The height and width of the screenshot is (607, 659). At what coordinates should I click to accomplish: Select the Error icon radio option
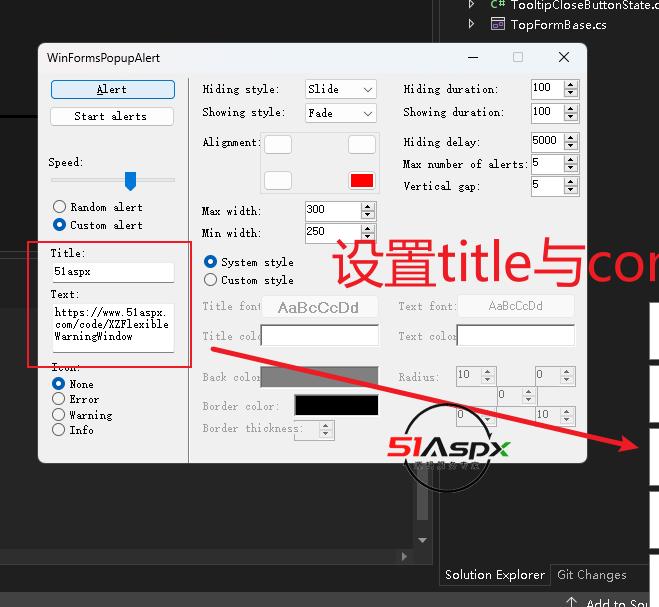(58, 399)
